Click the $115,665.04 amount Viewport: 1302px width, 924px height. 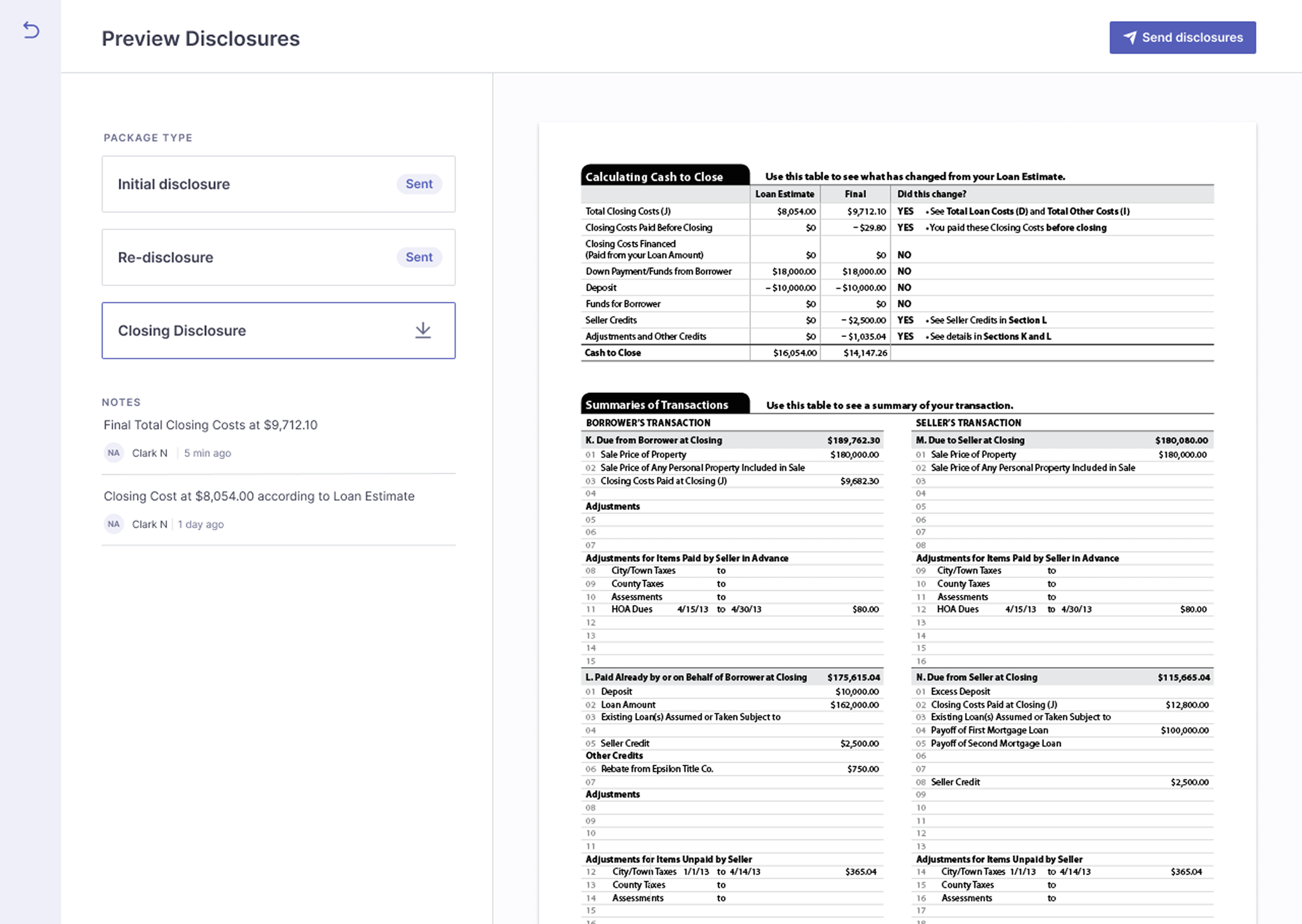tap(1184, 677)
